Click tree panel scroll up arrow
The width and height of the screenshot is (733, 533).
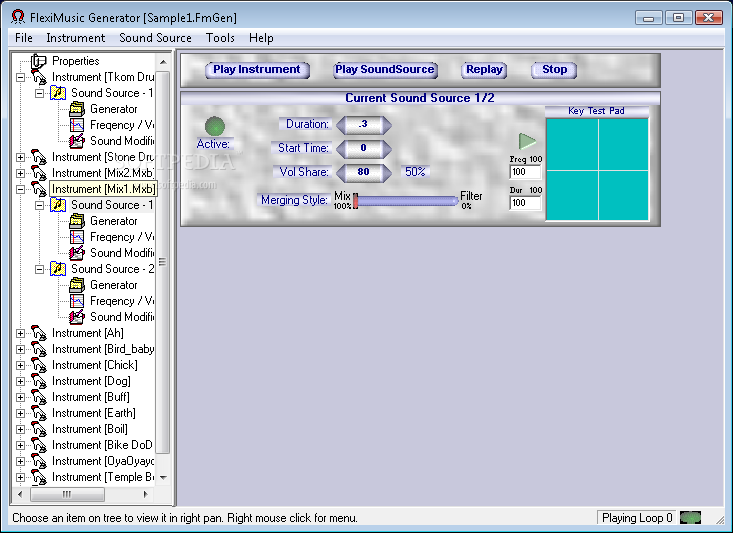163,62
